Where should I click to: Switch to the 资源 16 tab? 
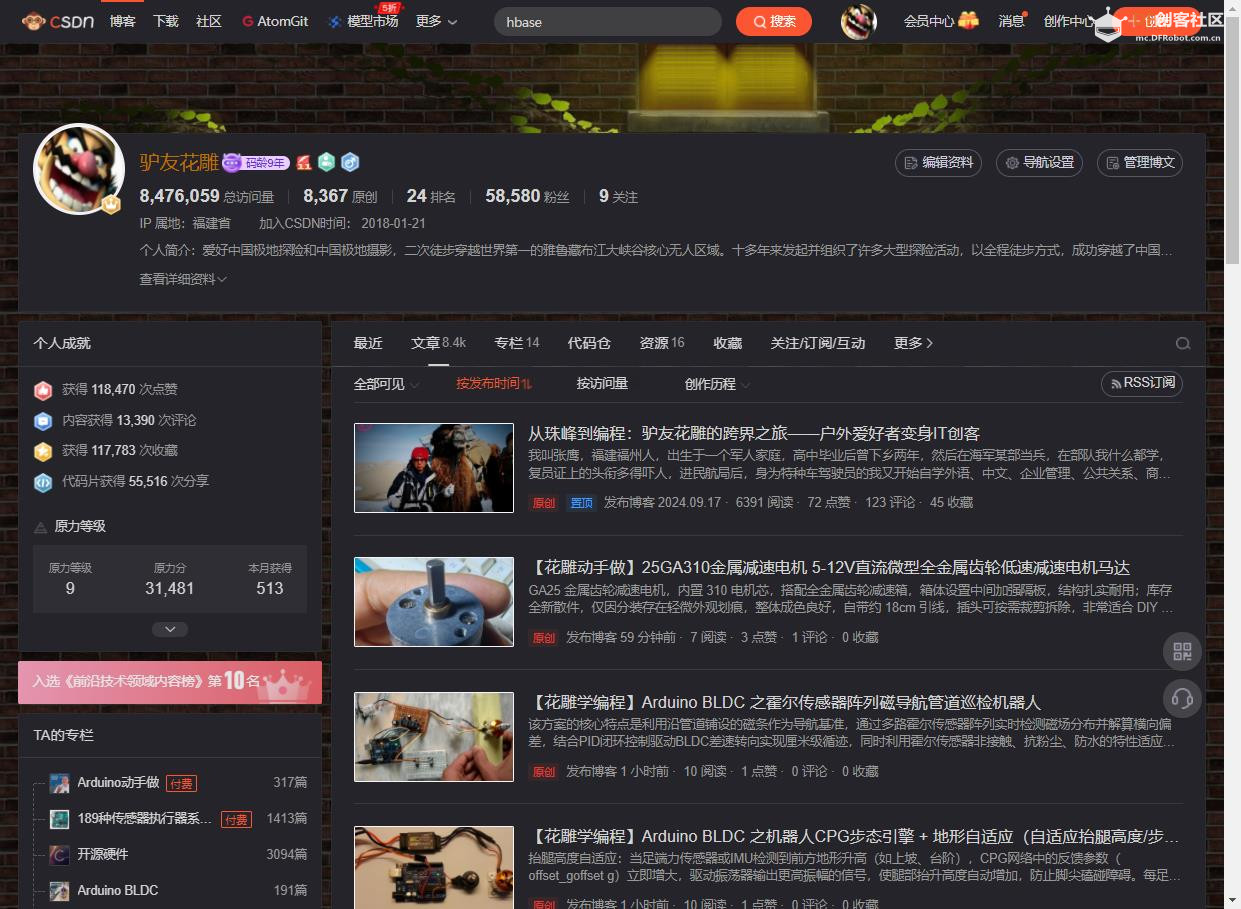click(x=662, y=343)
